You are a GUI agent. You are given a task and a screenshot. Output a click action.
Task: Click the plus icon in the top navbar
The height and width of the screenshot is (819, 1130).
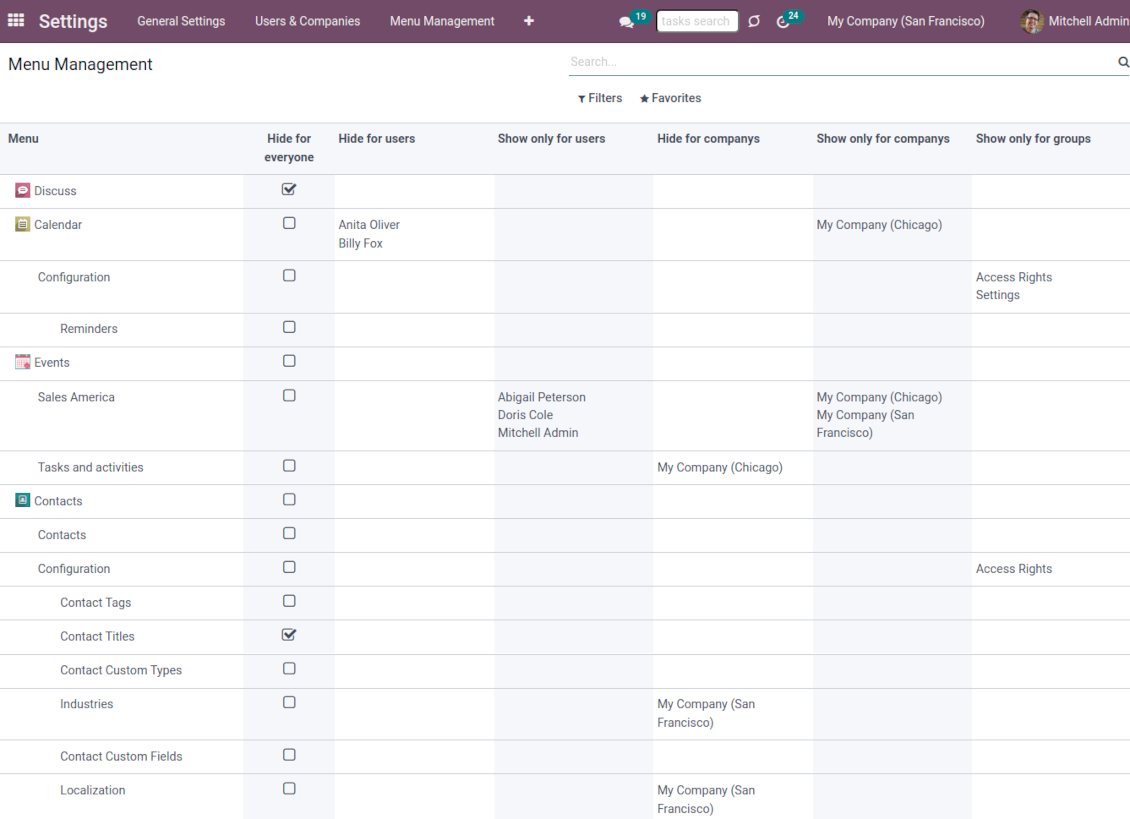pyautogui.click(x=529, y=21)
